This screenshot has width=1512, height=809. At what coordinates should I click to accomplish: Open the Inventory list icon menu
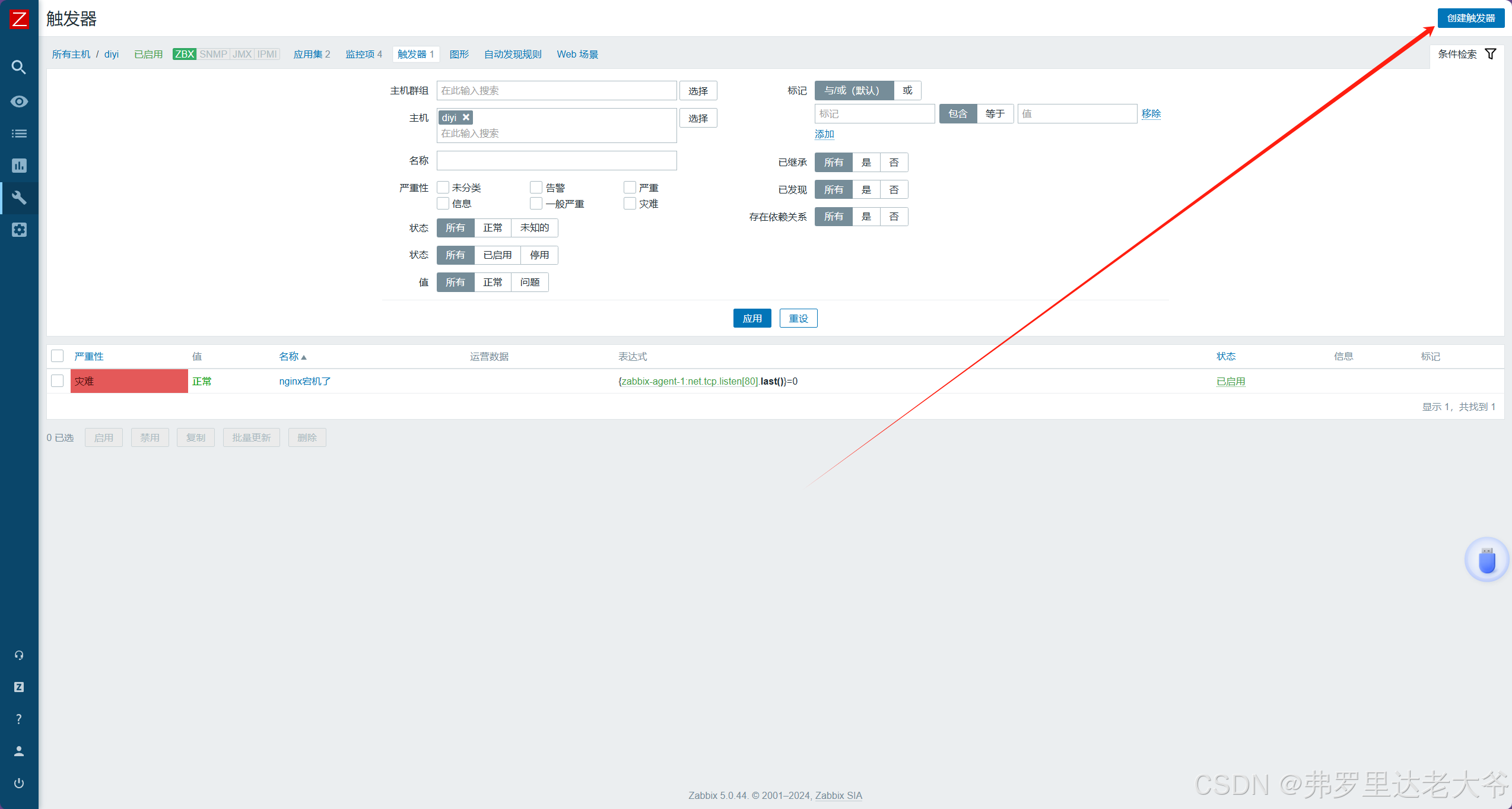[19, 134]
